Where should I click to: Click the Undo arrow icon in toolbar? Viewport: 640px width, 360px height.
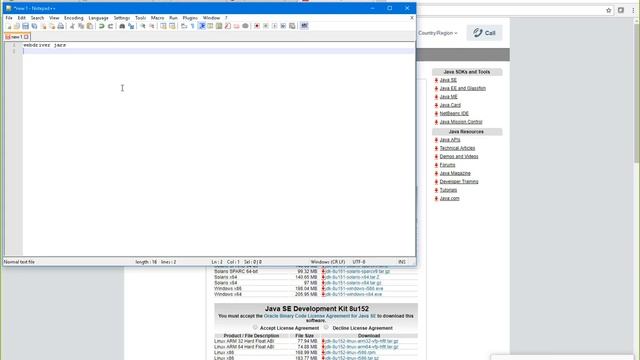tap(101, 26)
